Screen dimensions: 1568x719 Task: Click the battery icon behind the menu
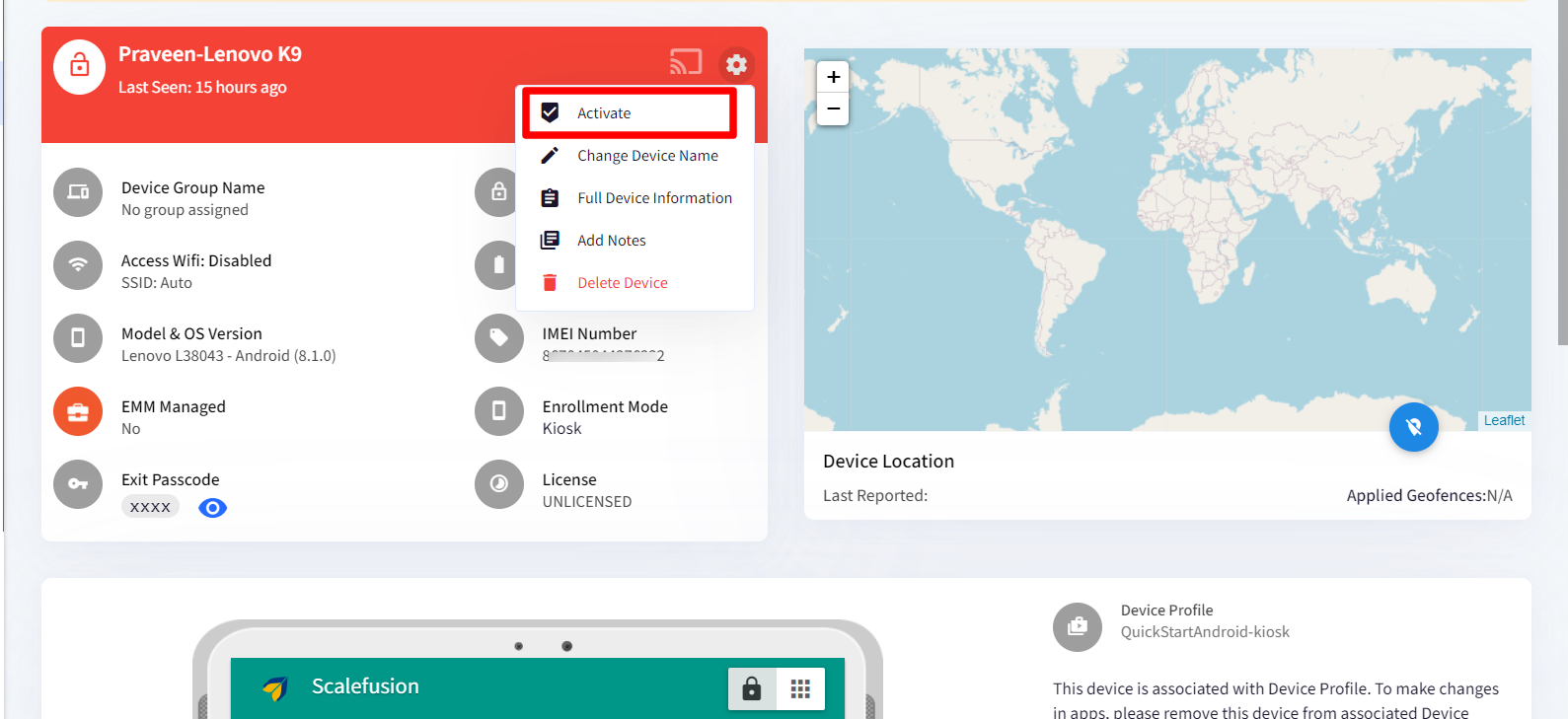[x=496, y=265]
